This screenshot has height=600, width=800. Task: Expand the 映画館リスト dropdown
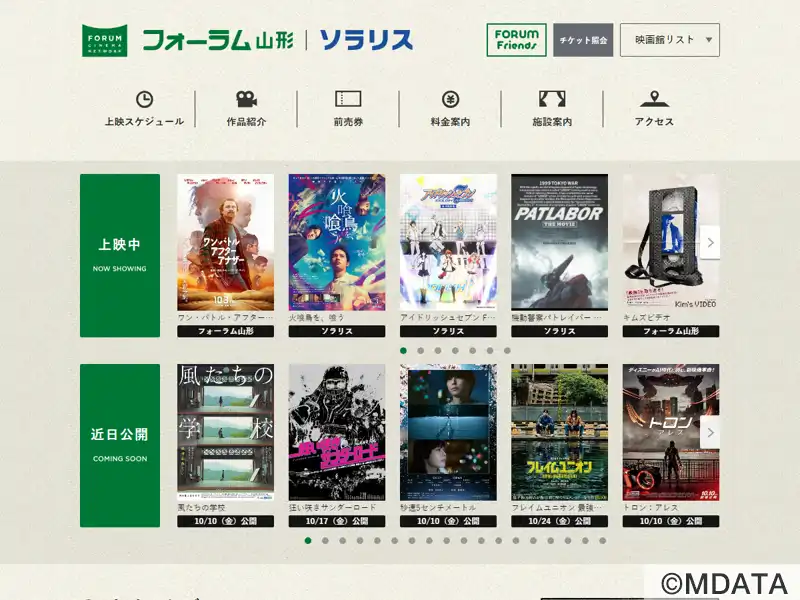tap(669, 40)
